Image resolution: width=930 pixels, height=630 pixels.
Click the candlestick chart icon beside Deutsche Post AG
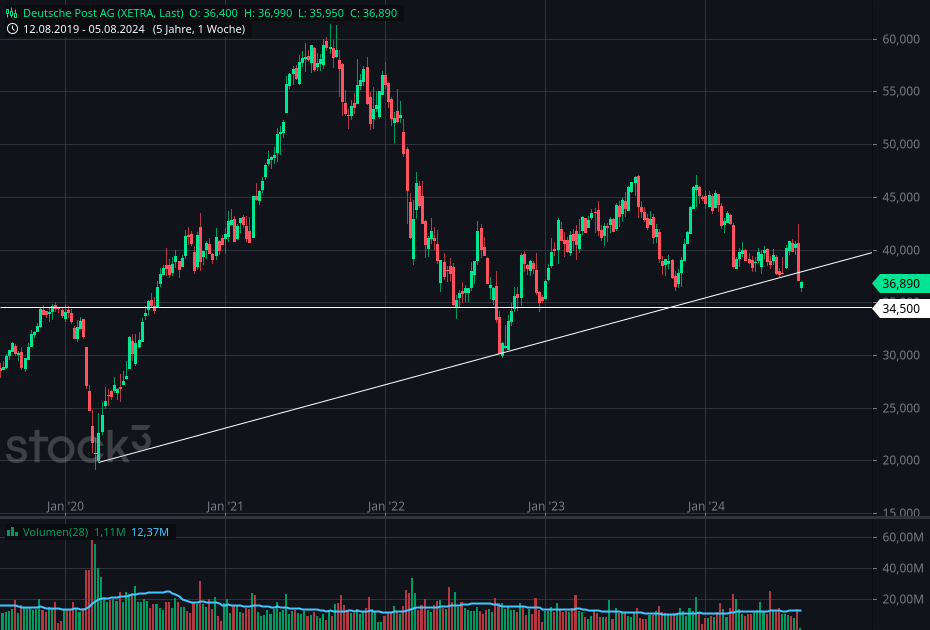[x=10, y=13]
